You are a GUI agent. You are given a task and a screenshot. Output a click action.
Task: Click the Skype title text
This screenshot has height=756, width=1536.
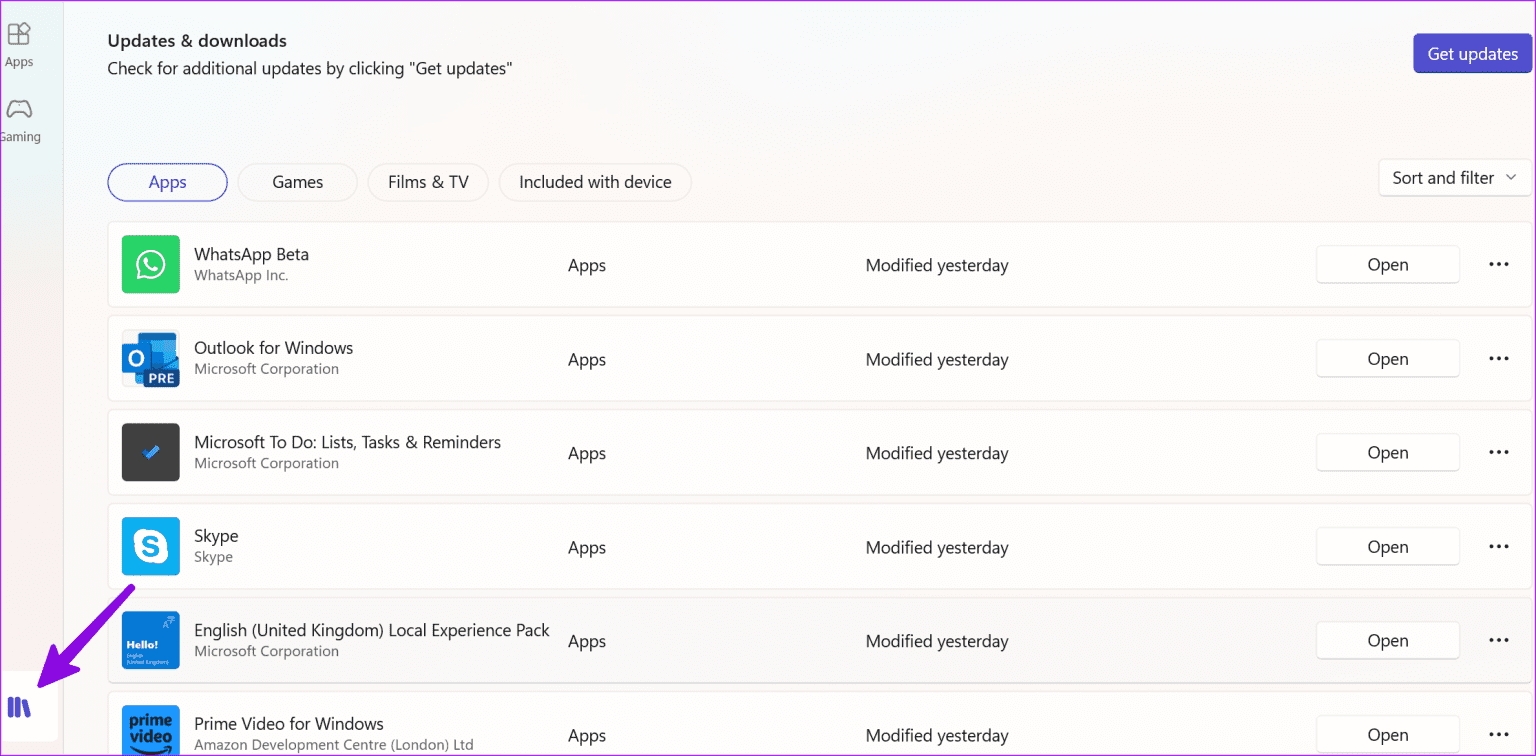(x=216, y=536)
